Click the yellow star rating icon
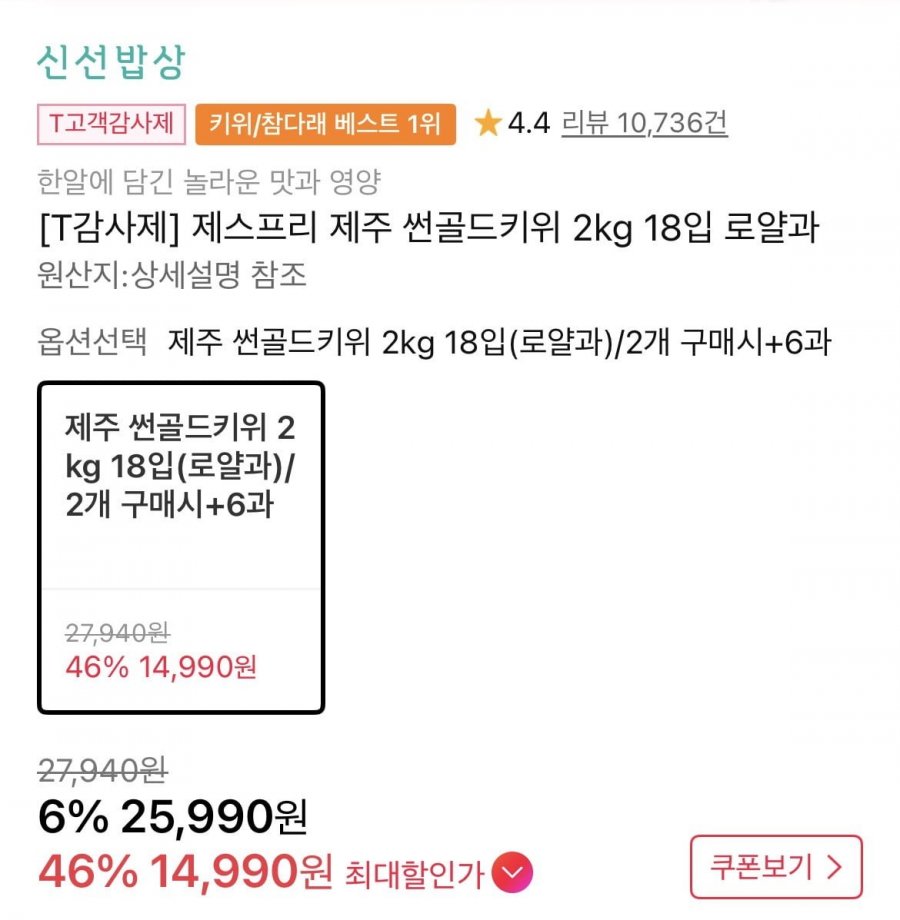 click(488, 124)
